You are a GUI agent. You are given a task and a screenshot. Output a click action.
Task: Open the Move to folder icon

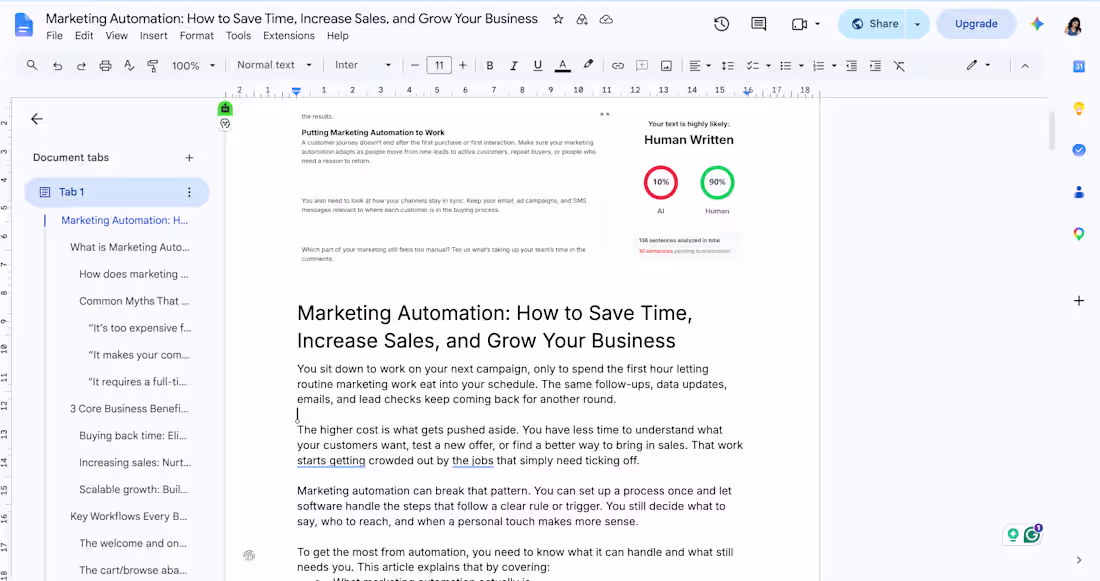582,20
